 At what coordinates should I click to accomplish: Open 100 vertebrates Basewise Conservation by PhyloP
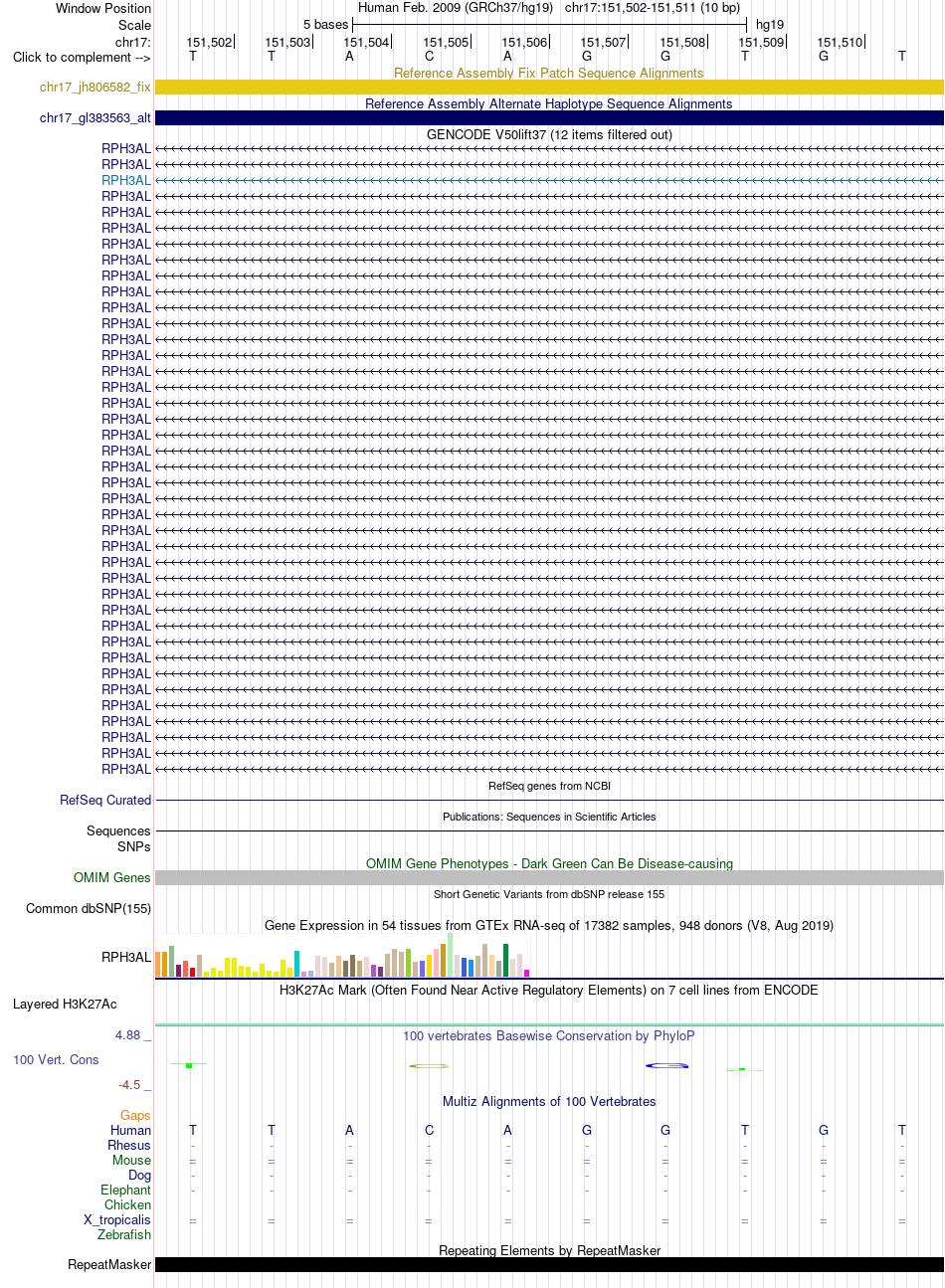(549, 1035)
